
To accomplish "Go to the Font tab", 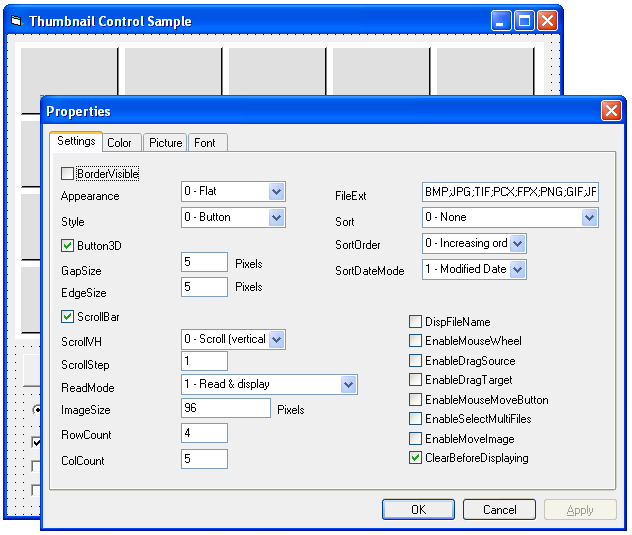I will pyautogui.click(x=205, y=143).
